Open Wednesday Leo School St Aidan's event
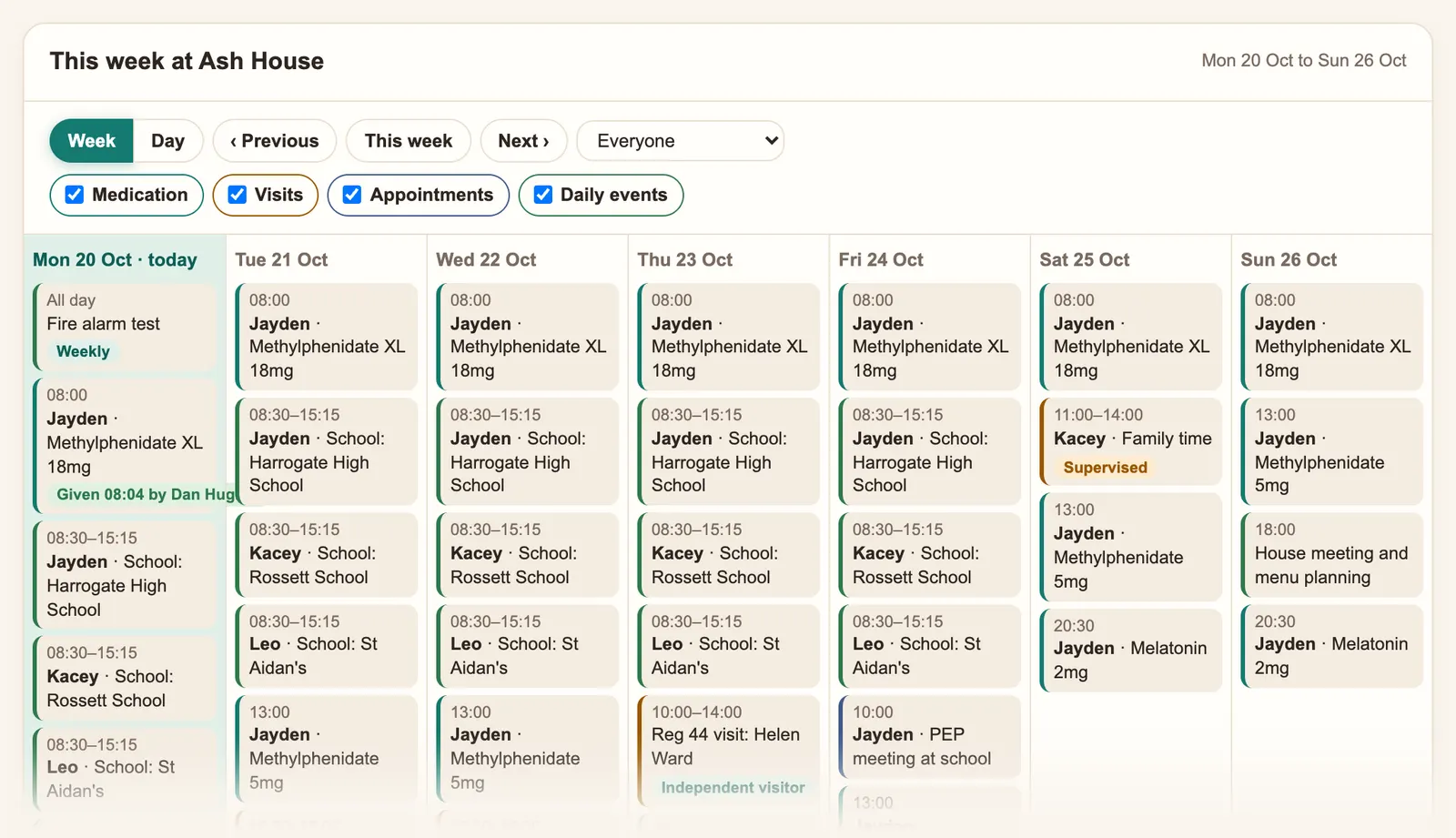Viewport: 1456px width, 838px height. point(528,645)
